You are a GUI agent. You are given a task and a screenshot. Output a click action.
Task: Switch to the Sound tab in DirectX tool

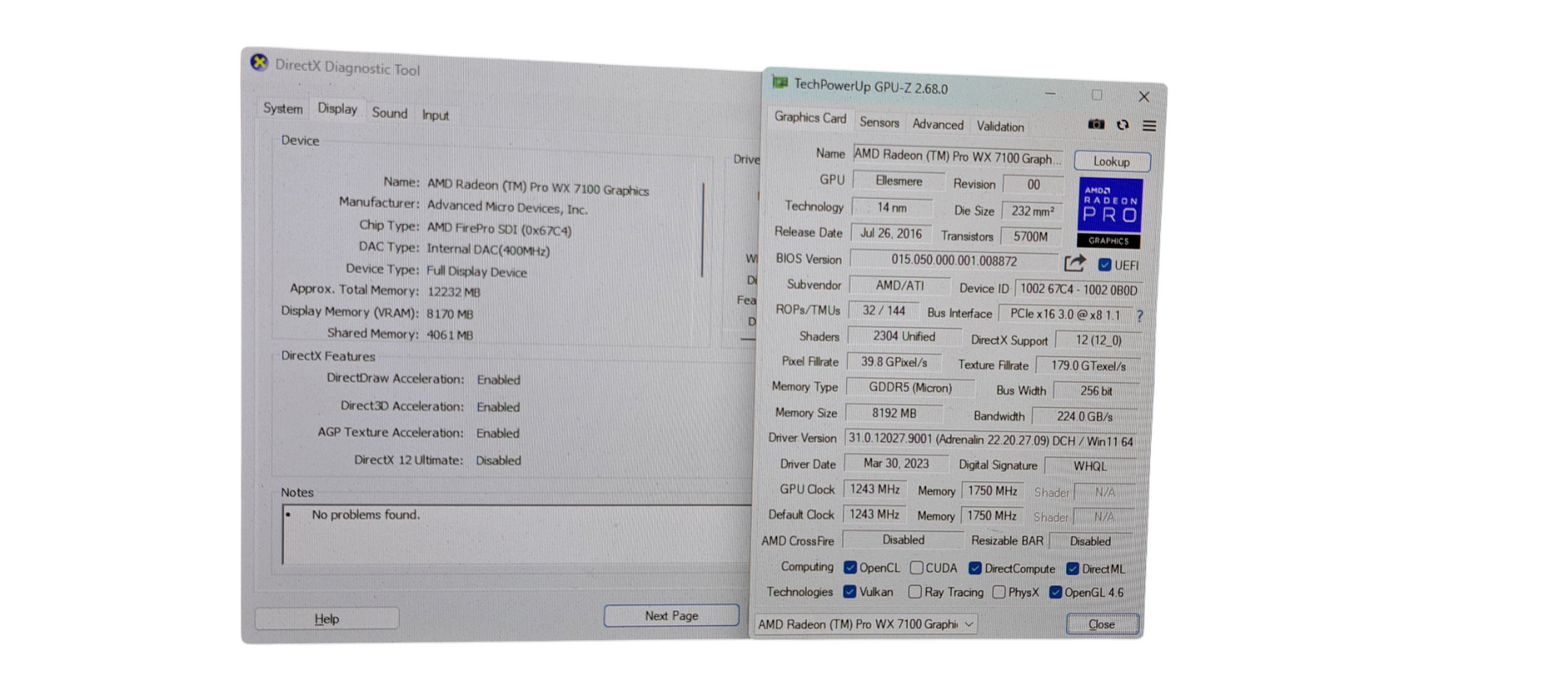coord(389,113)
